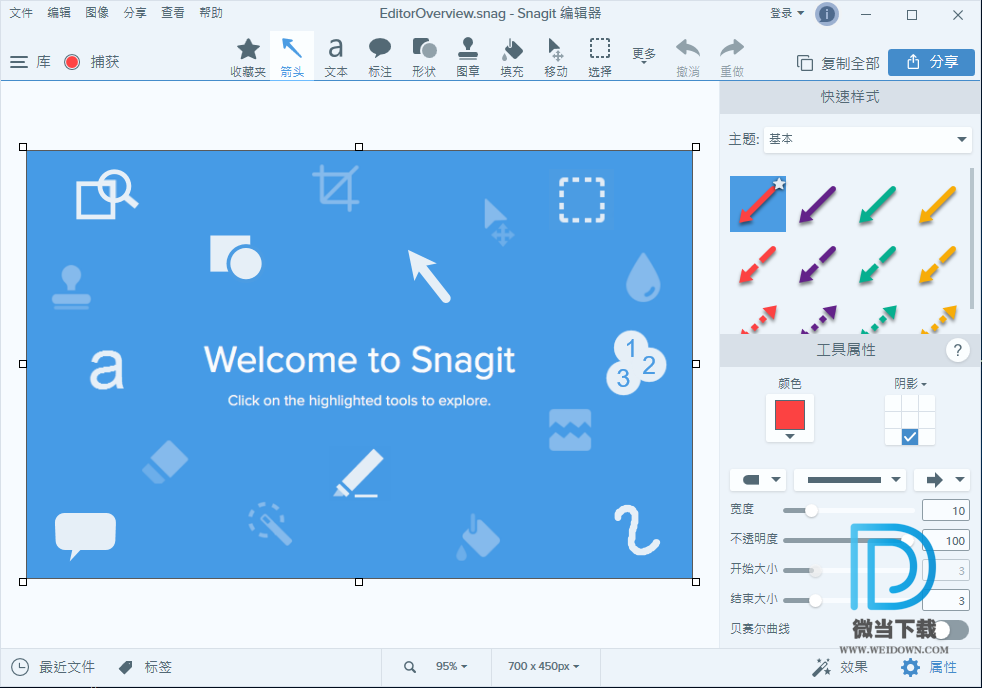Click the zoom magnifier icon in status bar
This screenshot has width=982, height=688.
(x=410, y=667)
